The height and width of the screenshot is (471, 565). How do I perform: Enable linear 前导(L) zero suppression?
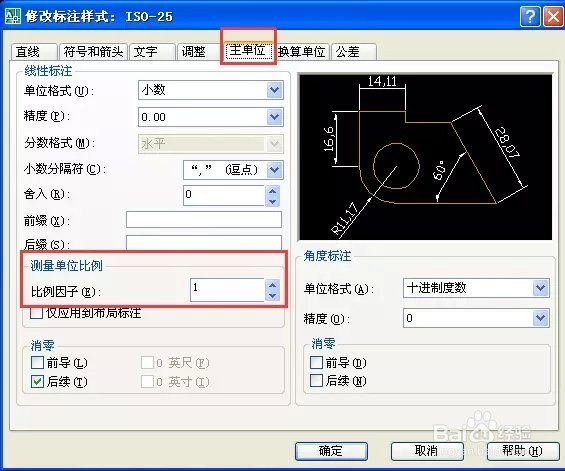coord(37,363)
